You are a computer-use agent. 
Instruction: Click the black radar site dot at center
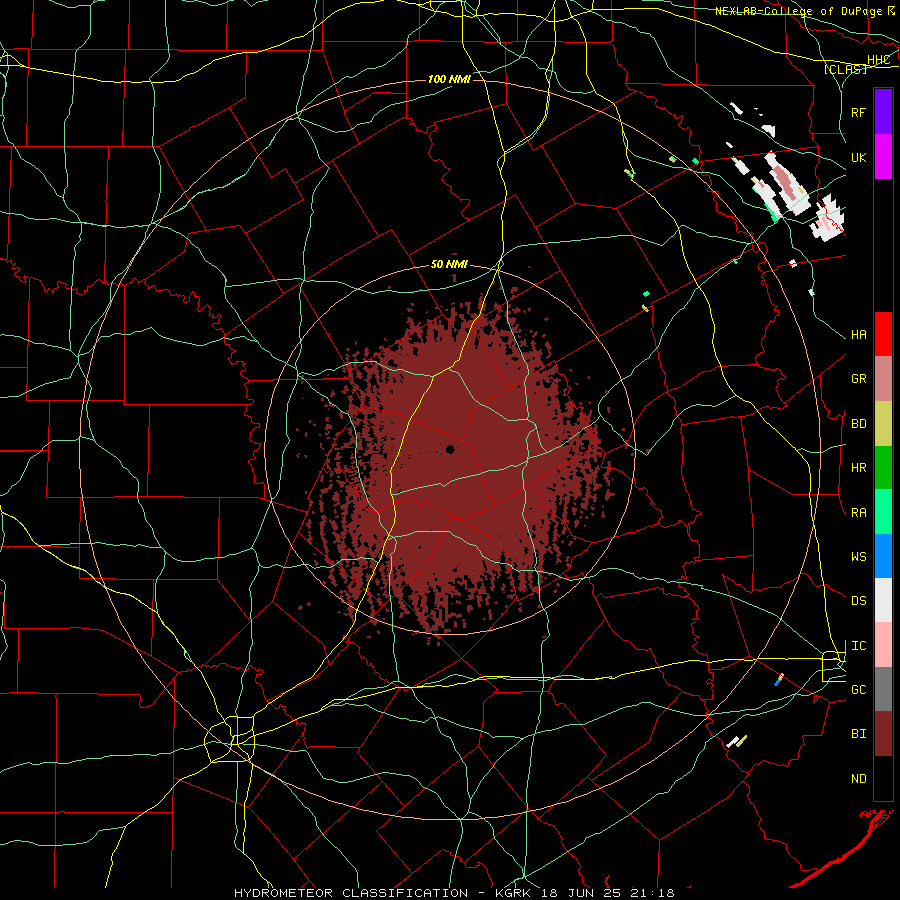point(450,449)
